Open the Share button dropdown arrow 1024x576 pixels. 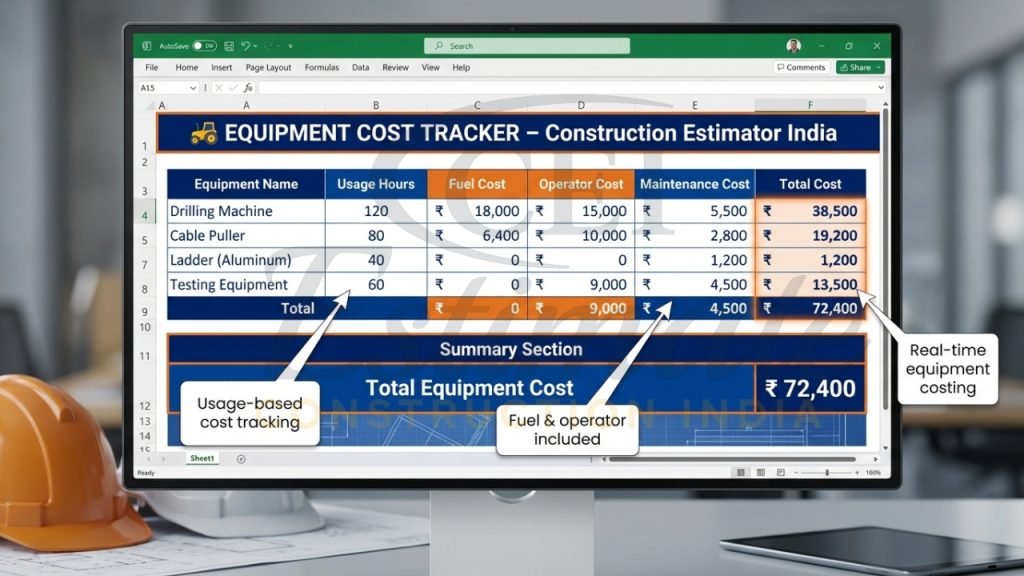click(879, 67)
